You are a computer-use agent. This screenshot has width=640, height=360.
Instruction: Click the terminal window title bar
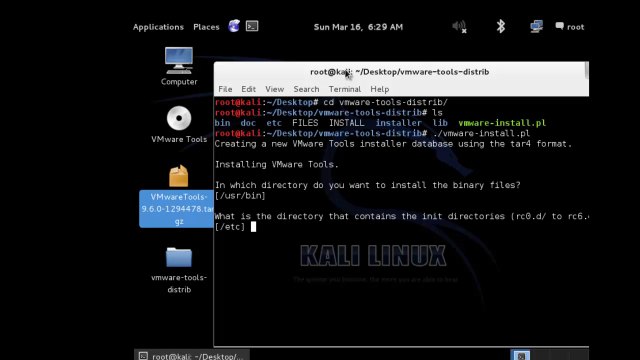[x=400, y=72]
